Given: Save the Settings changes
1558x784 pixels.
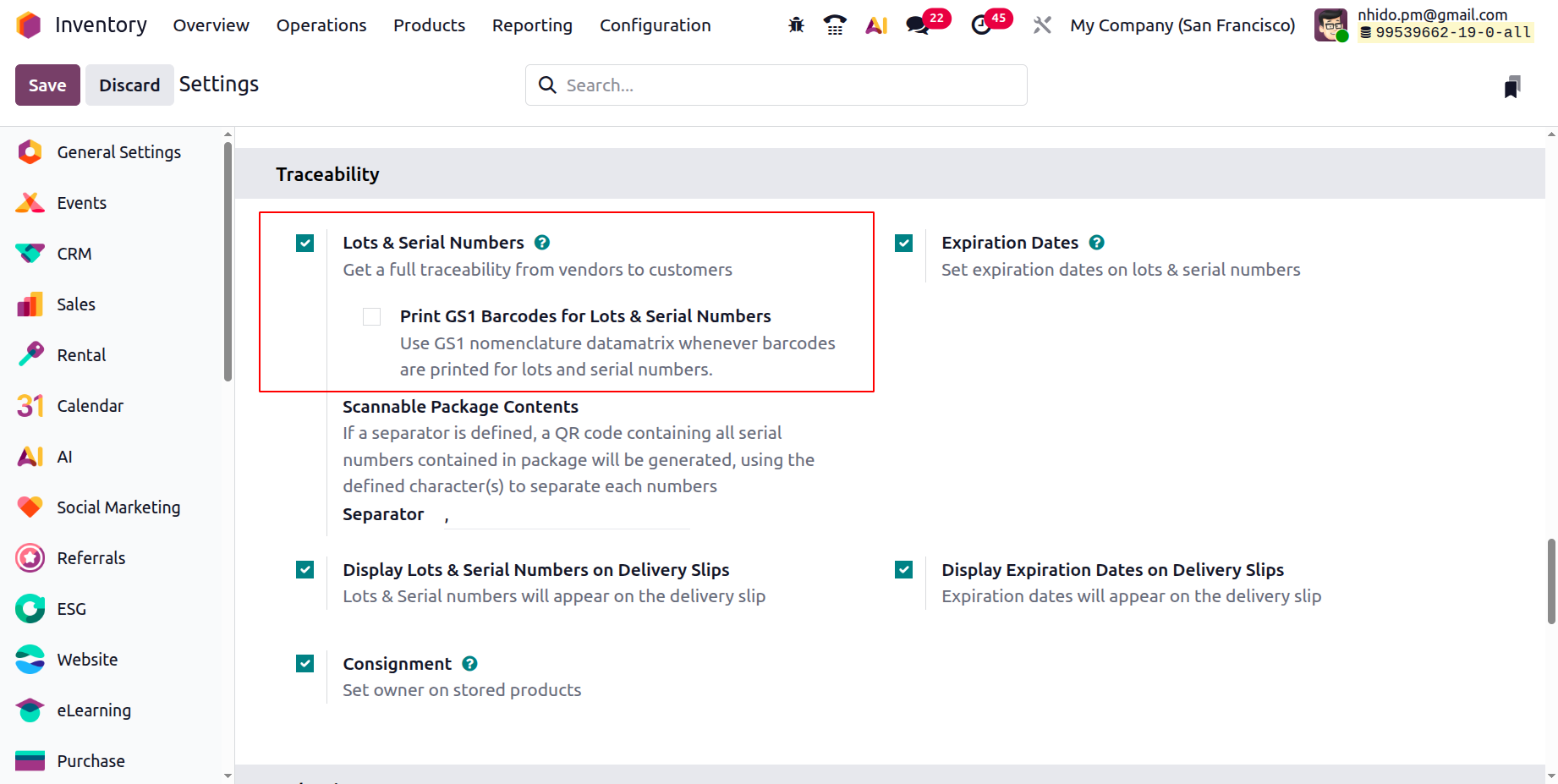Looking at the screenshot, I should (x=47, y=85).
